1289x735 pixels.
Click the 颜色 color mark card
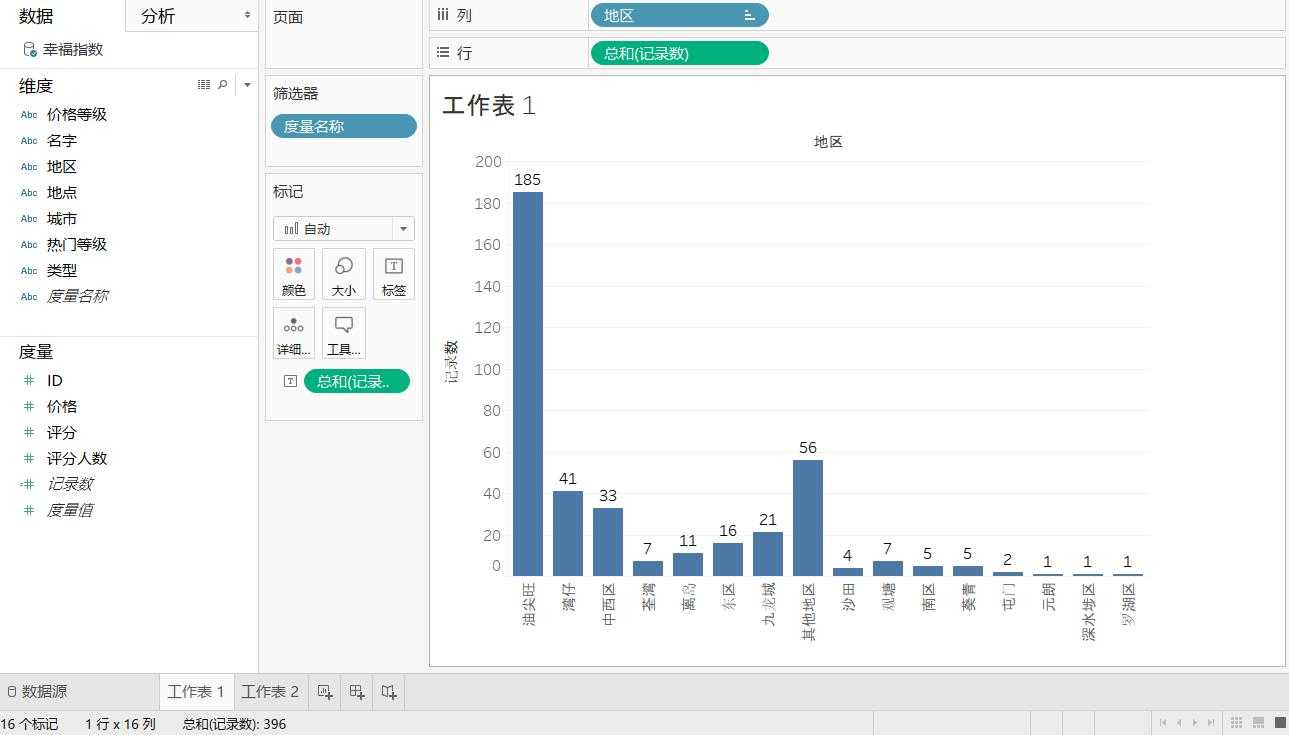[x=293, y=274]
